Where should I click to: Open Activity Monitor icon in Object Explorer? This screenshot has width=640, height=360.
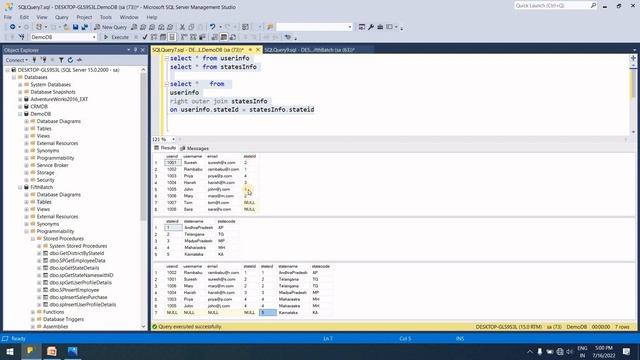click(79, 60)
